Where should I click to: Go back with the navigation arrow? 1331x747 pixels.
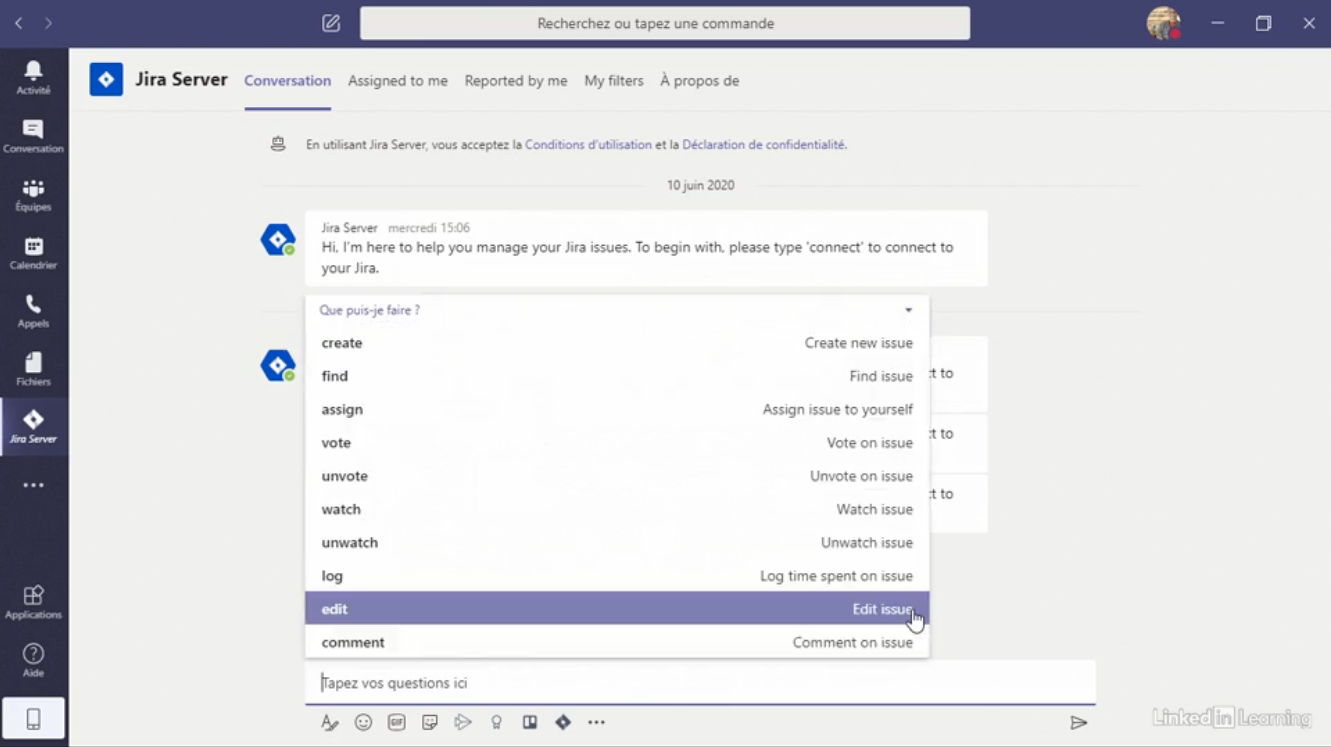click(x=18, y=23)
